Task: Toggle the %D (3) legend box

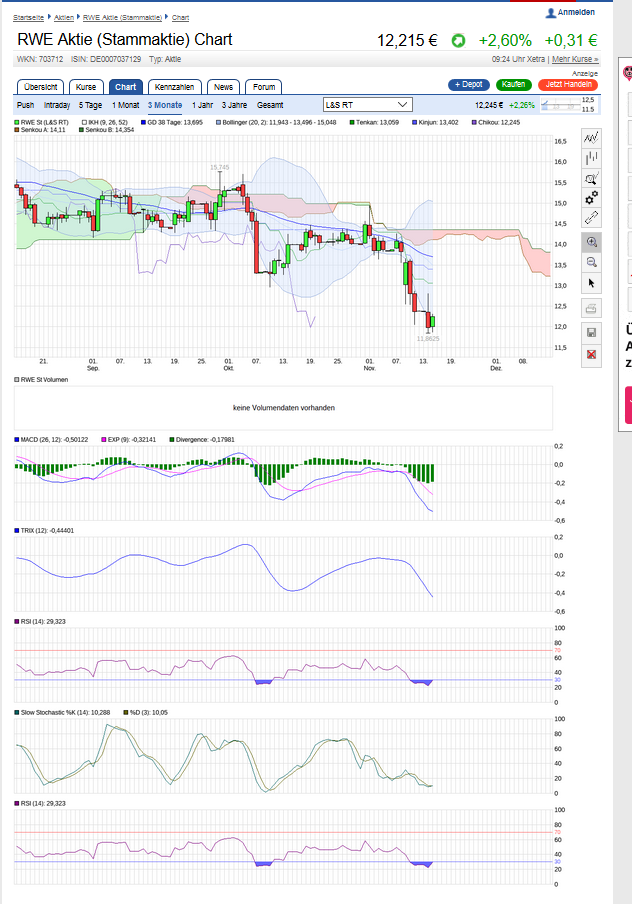Action: point(126,713)
